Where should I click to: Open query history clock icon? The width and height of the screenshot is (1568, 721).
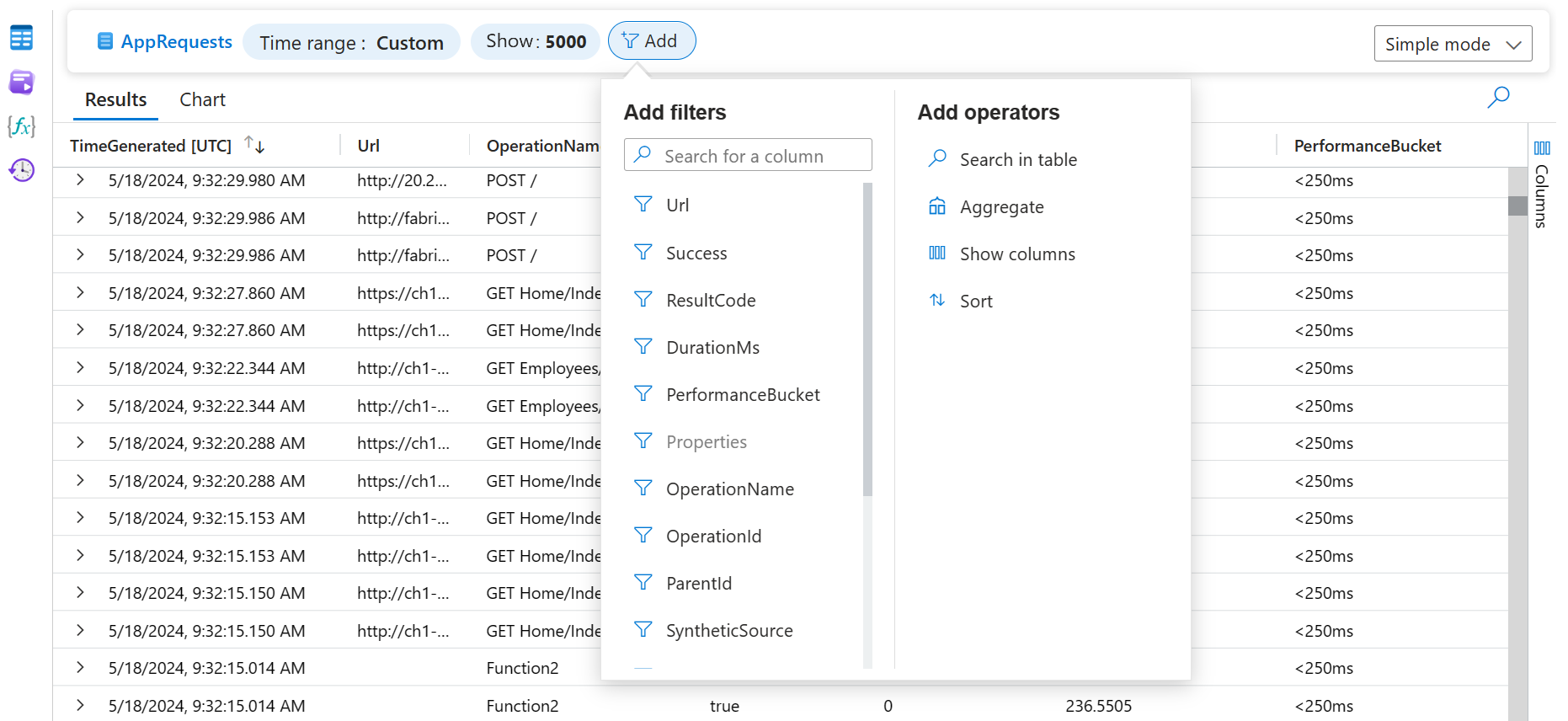click(22, 170)
